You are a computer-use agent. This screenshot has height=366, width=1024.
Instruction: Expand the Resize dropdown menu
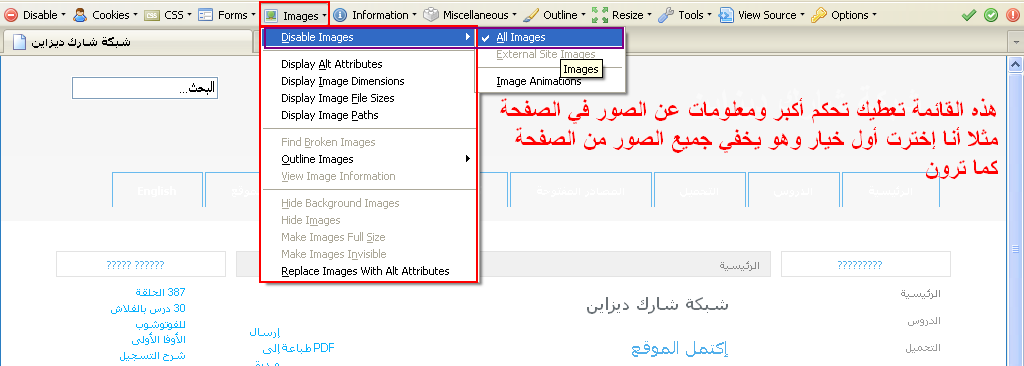pos(649,15)
